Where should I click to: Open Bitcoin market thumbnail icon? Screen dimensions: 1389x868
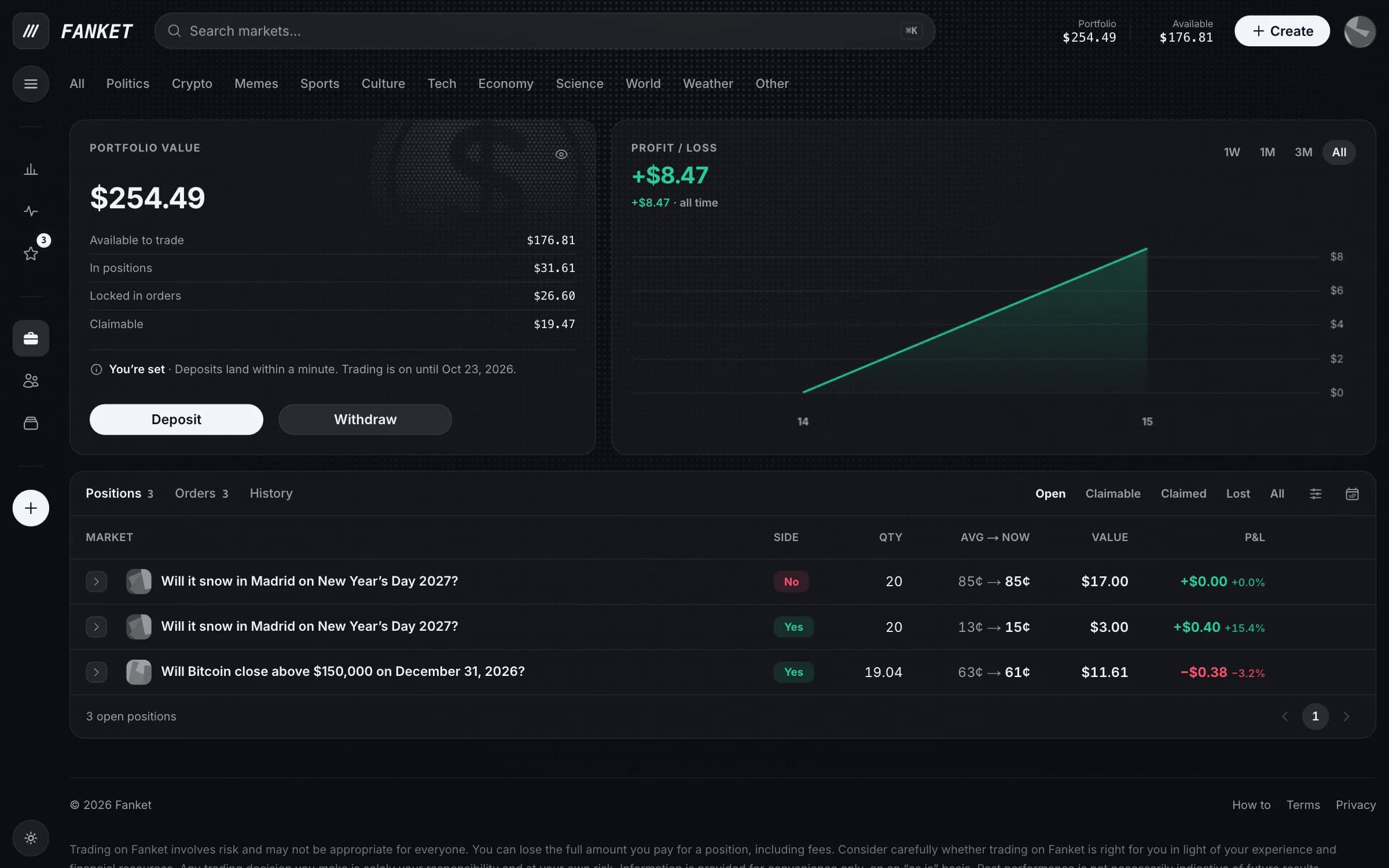(139, 672)
